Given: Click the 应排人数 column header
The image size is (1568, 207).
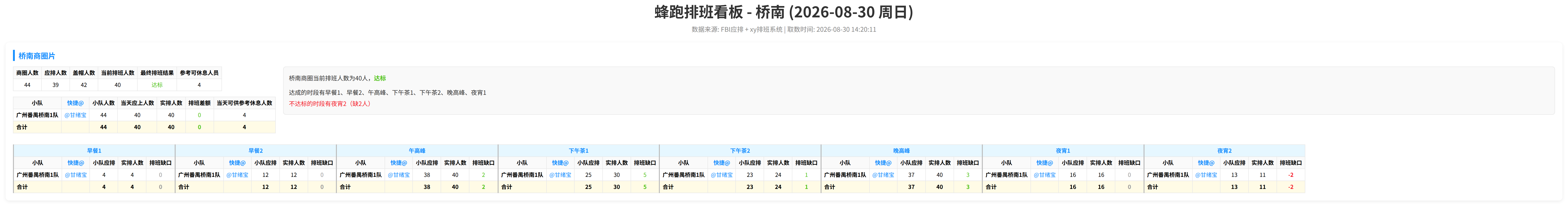Looking at the screenshot, I should [x=55, y=73].
